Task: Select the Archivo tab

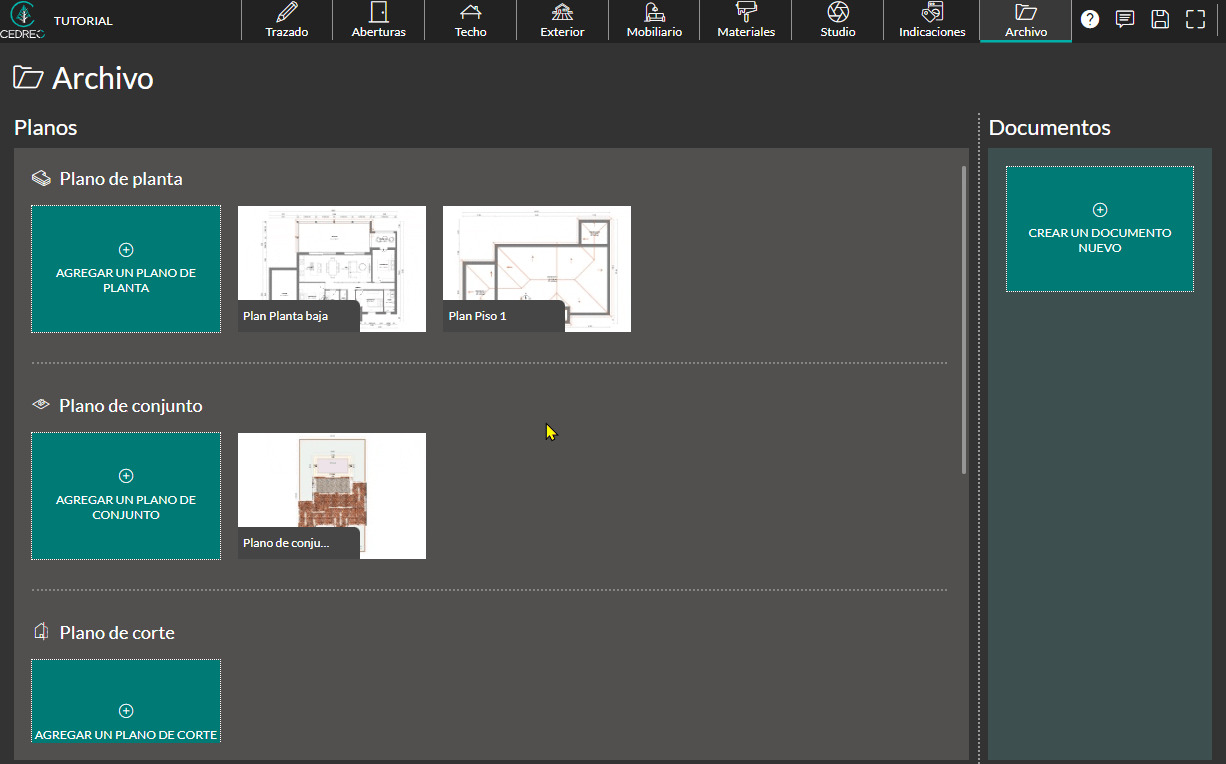Action: coord(1026,21)
